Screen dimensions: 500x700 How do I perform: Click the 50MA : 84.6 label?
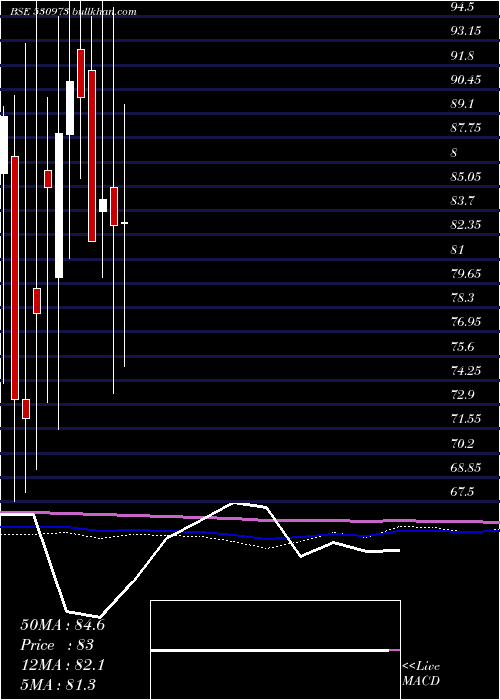coord(62,625)
